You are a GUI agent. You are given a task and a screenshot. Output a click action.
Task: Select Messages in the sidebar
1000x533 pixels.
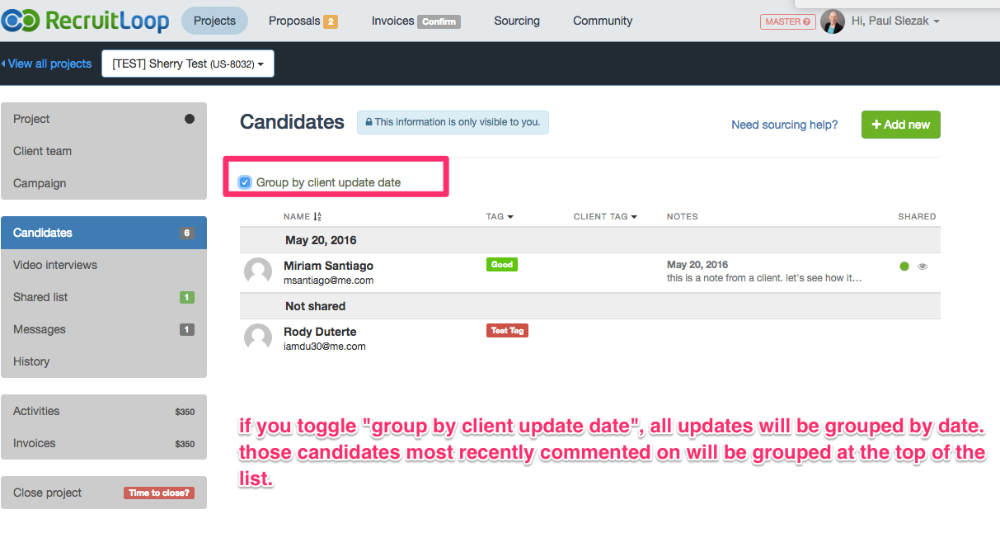click(104, 329)
